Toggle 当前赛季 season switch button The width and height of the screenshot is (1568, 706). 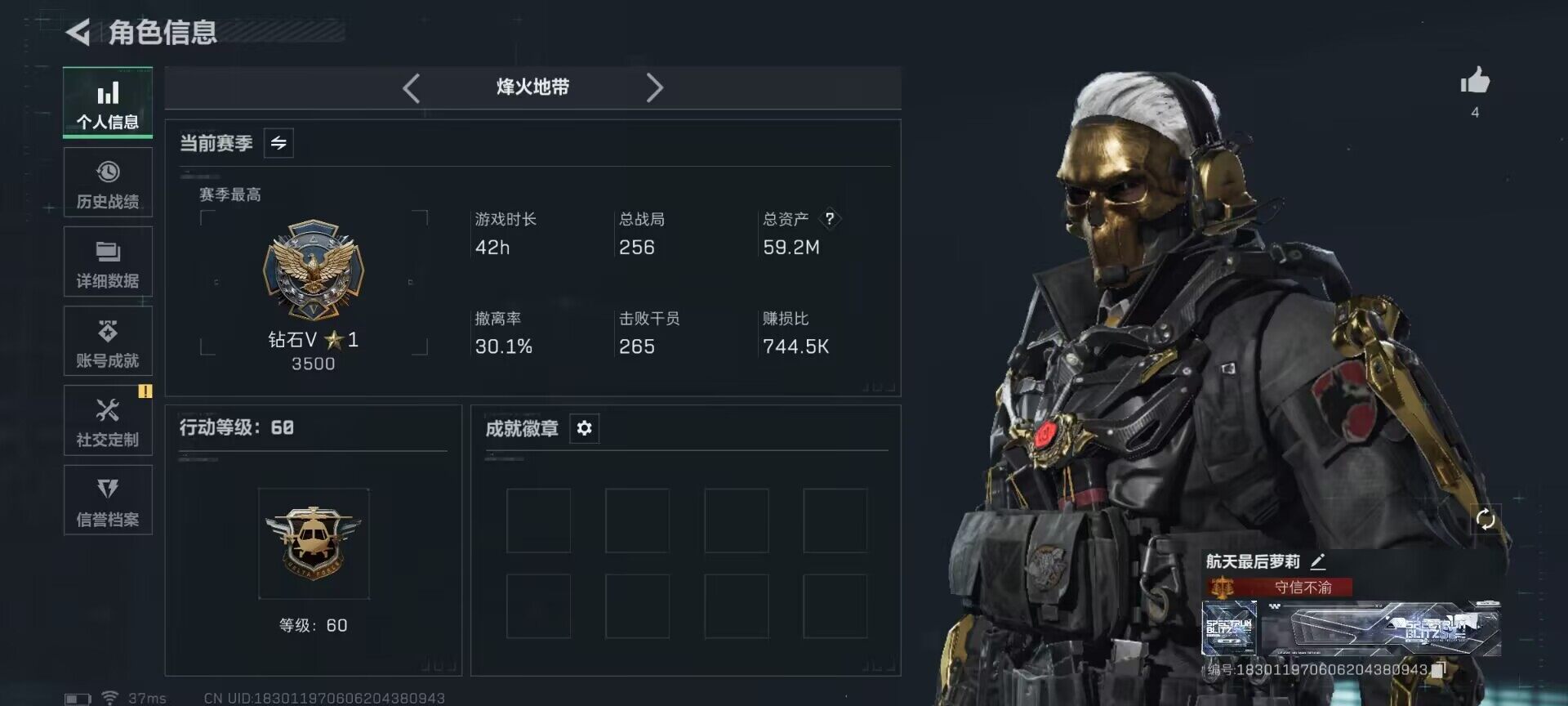[278, 143]
